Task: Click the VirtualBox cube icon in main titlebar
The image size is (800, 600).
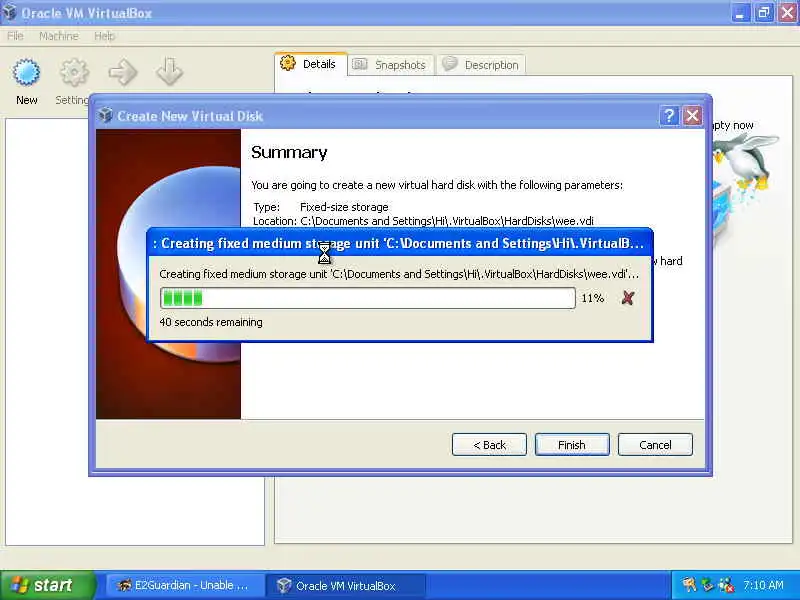Action: pos(9,12)
